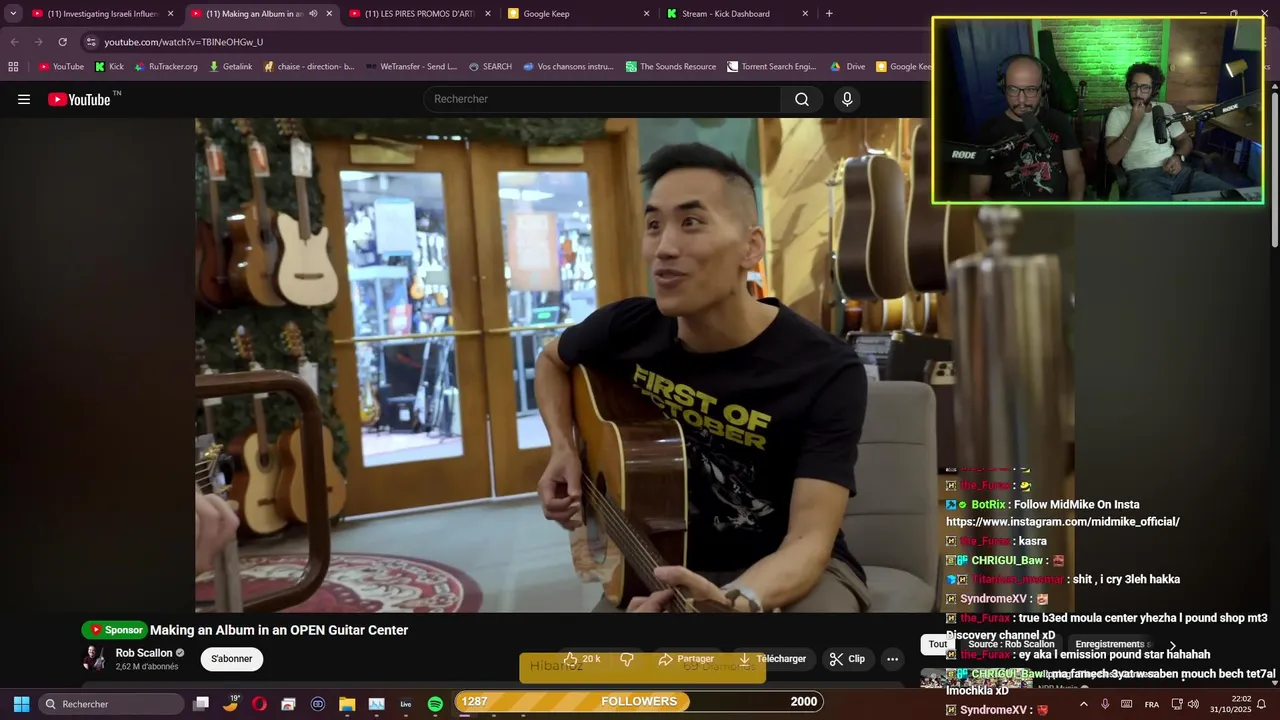View site information icon in address bar
The width and height of the screenshot is (1280, 720).
tap(91, 42)
